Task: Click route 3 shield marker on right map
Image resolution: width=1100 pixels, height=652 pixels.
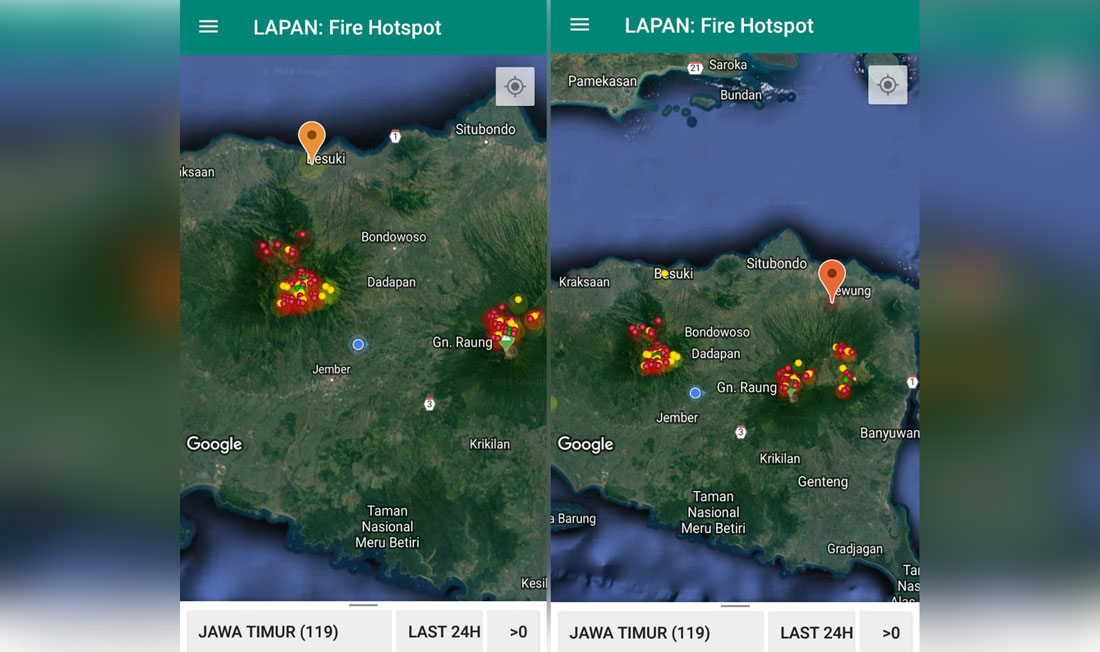Action: 740,432
